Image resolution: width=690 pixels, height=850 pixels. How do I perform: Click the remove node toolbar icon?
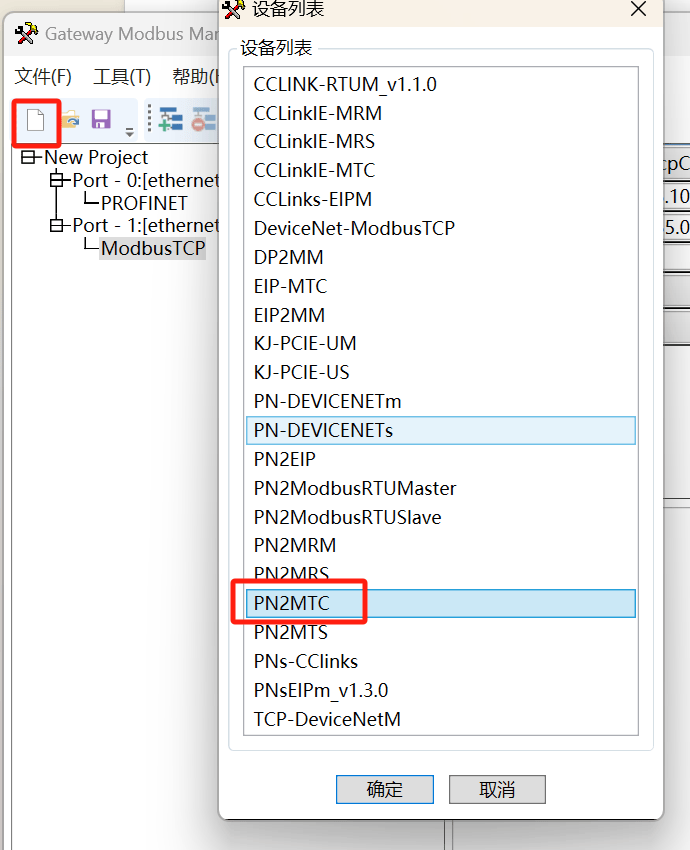click(x=204, y=119)
